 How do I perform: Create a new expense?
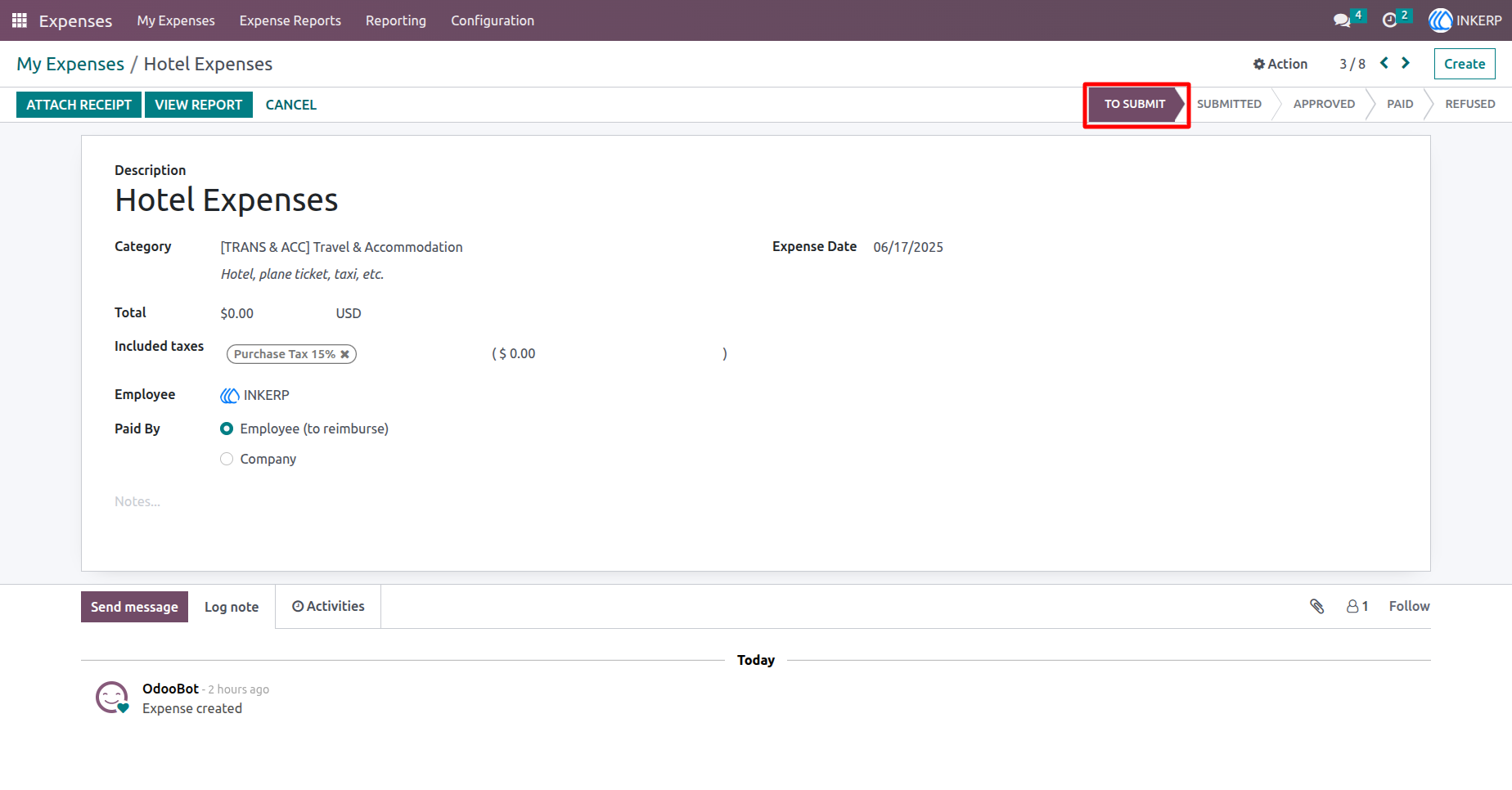coord(1465,64)
